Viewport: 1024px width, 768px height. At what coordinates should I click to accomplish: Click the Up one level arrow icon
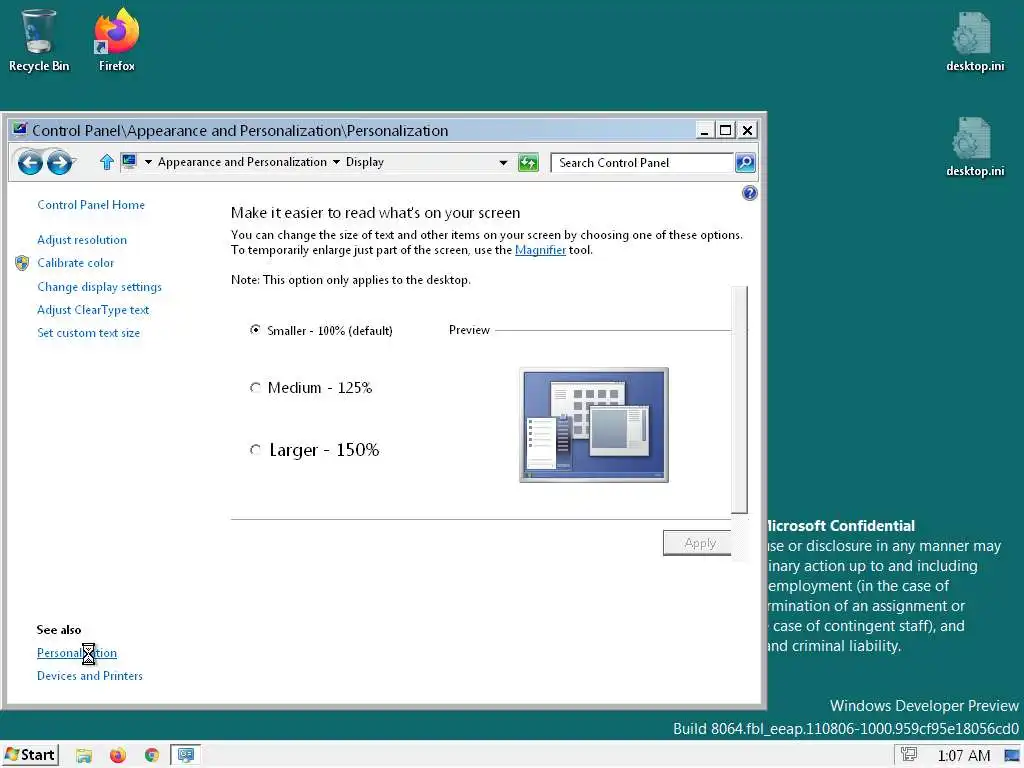click(107, 162)
